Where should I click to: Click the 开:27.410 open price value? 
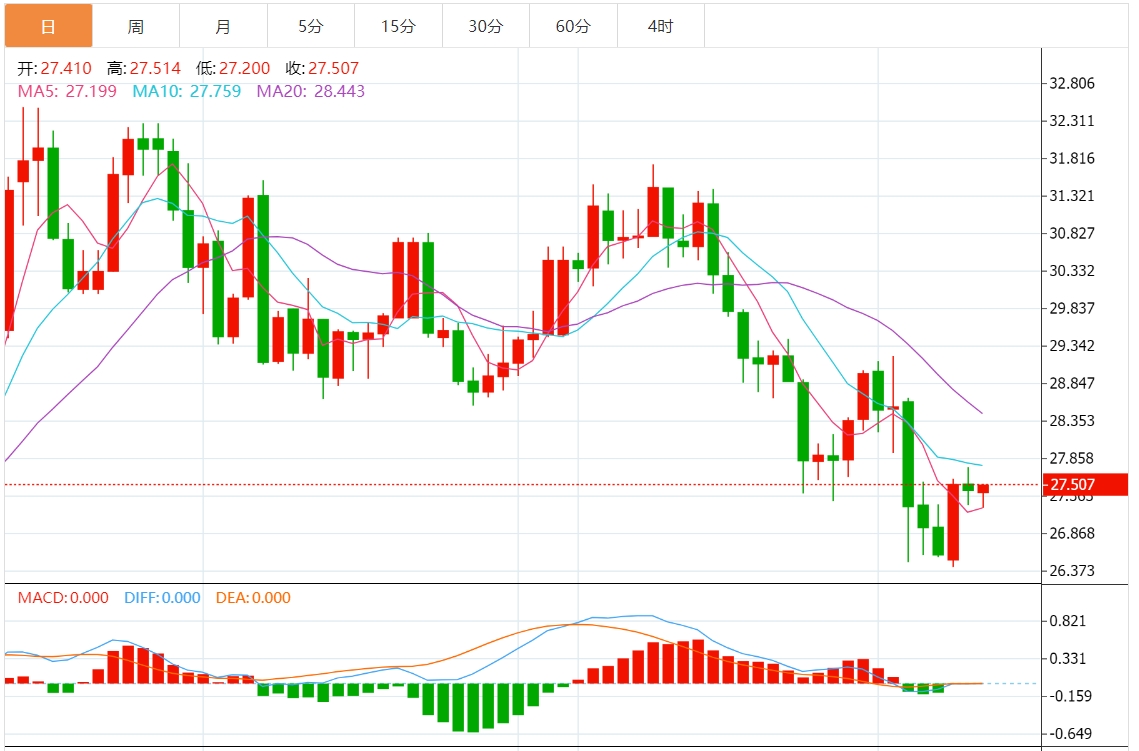tap(54, 68)
